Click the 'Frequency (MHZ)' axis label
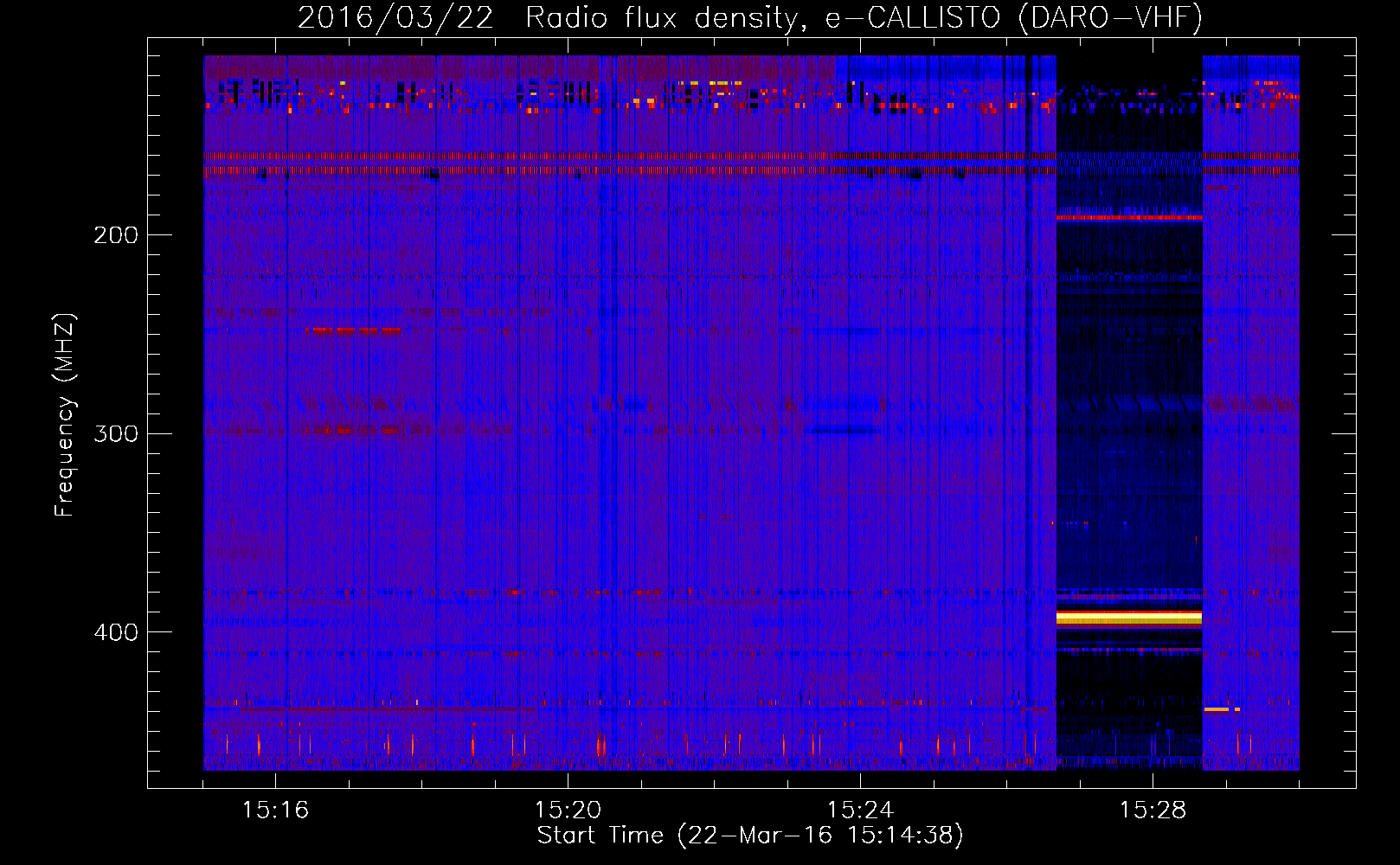Image resolution: width=1400 pixels, height=865 pixels. pos(65,414)
